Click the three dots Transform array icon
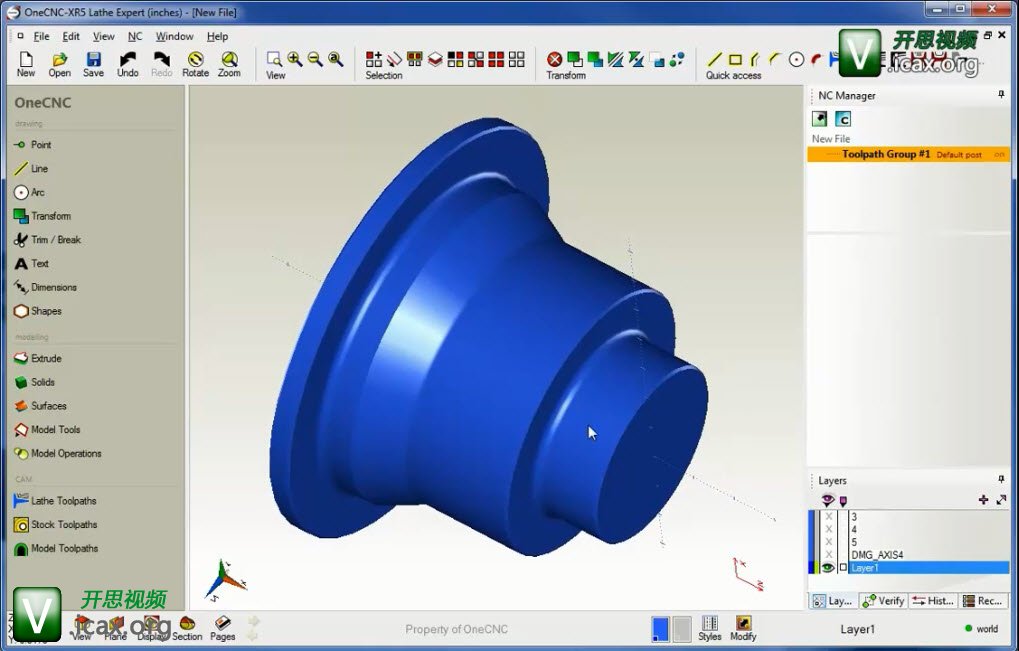Screen dimensions: 1019x651 pyautogui.click(x=677, y=59)
